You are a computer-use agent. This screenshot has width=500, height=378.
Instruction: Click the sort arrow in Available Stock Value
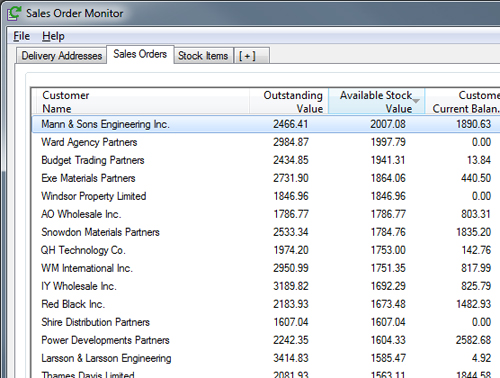pyautogui.click(x=416, y=100)
